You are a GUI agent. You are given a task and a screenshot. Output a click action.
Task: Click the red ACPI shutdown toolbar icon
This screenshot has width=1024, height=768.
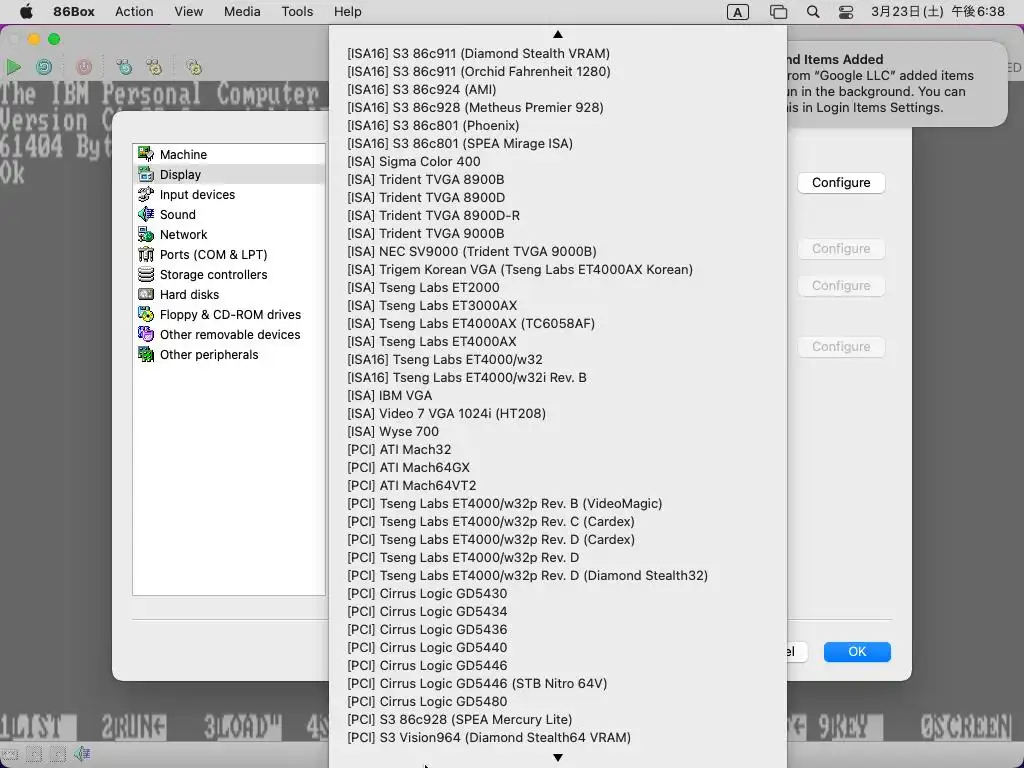point(84,67)
